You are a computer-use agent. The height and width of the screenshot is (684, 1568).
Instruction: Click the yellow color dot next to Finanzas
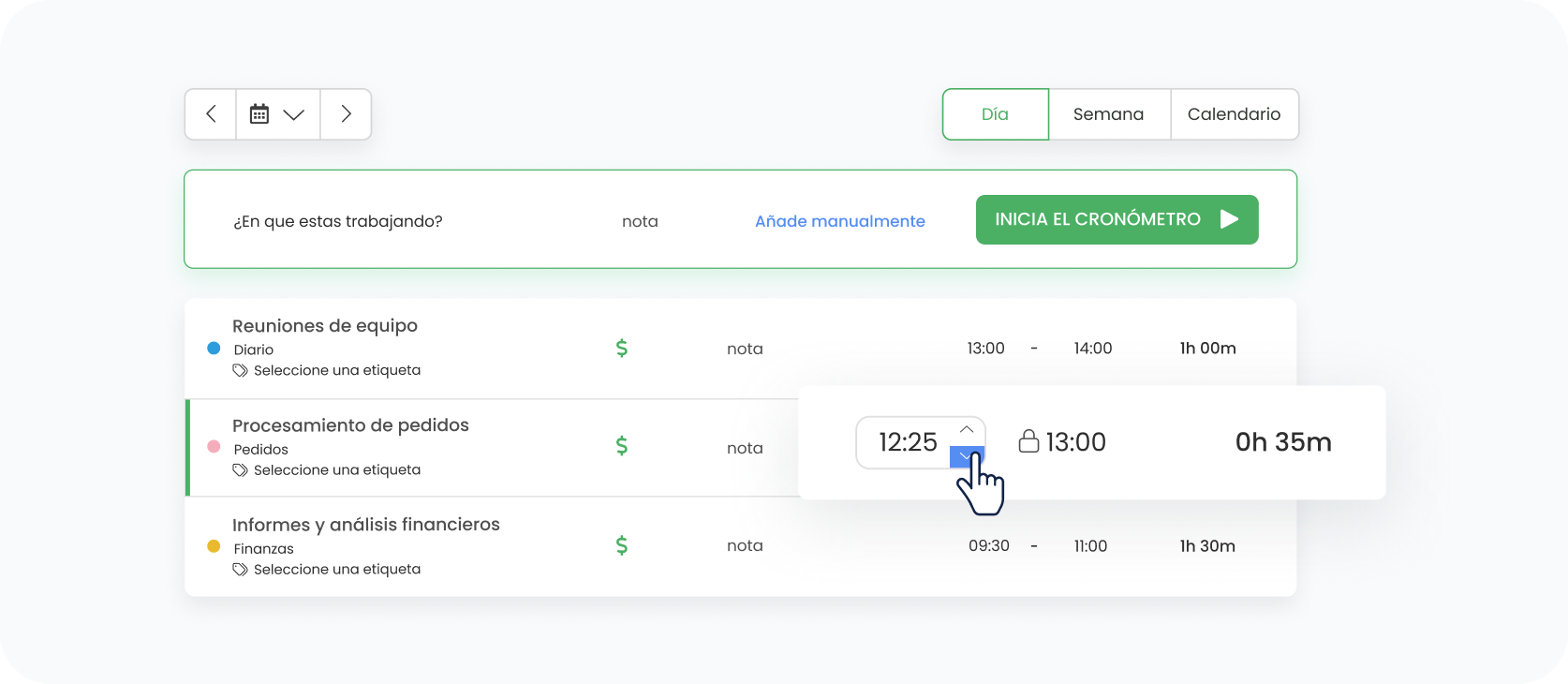point(214,546)
